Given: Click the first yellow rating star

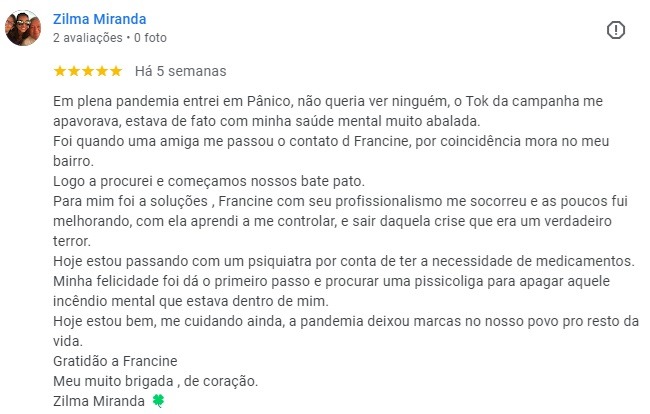Looking at the screenshot, I should pos(60,71).
